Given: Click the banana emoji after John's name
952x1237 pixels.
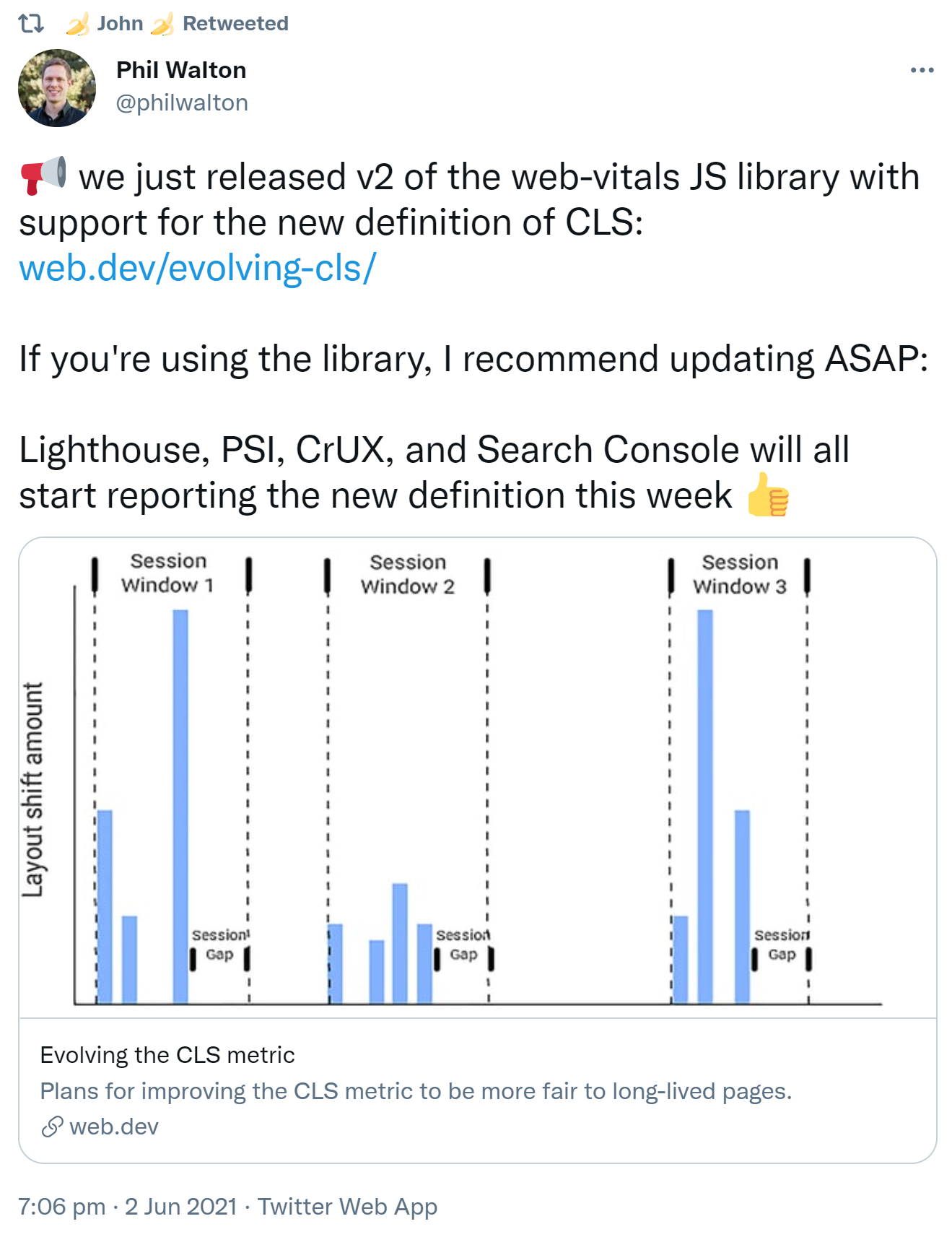Looking at the screenshot, I should pyautogui.click(x=163, y=22).
